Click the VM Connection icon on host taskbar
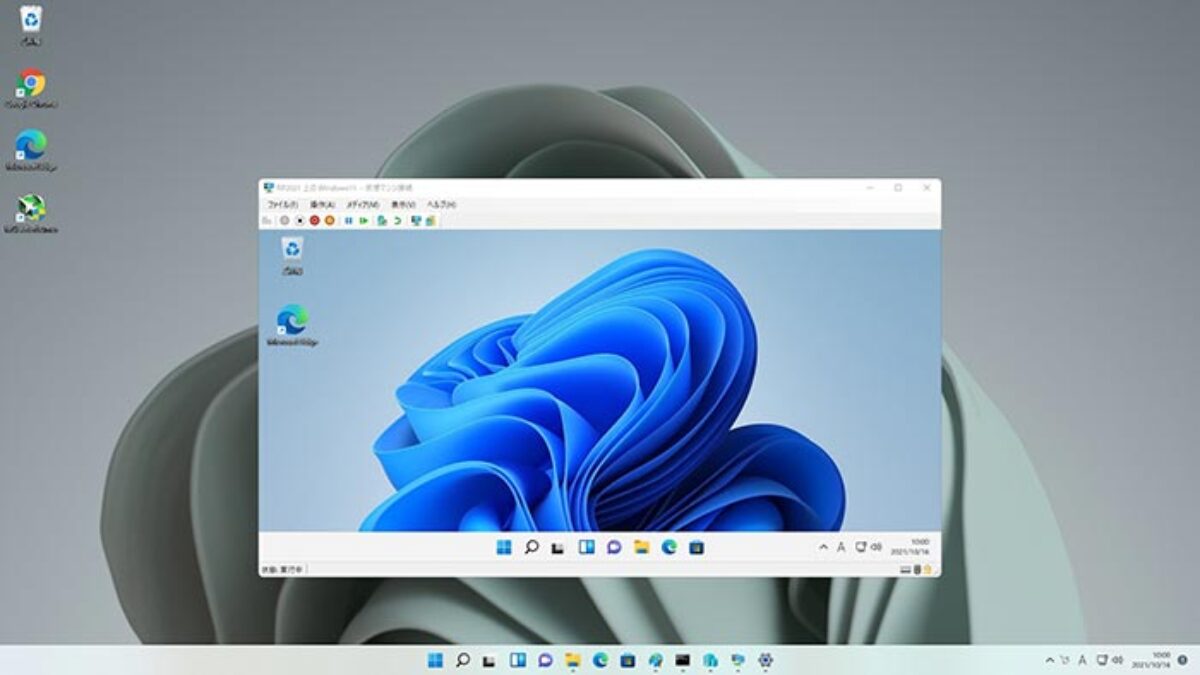This screenshot has height=675, width=1200. [x=737, y=660]
